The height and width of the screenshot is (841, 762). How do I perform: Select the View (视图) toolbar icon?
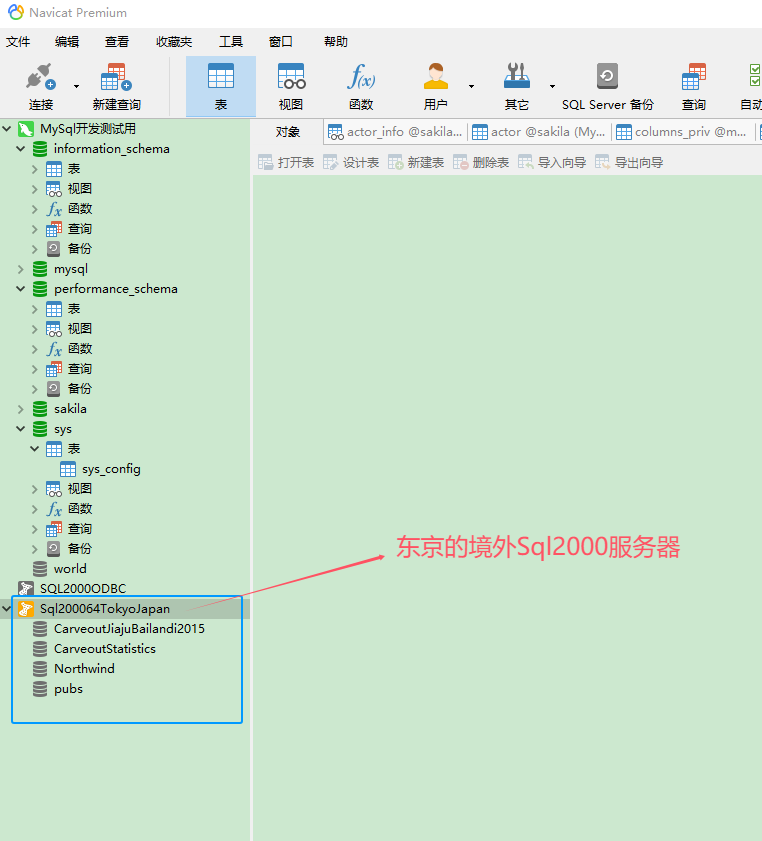pos(291,76)
